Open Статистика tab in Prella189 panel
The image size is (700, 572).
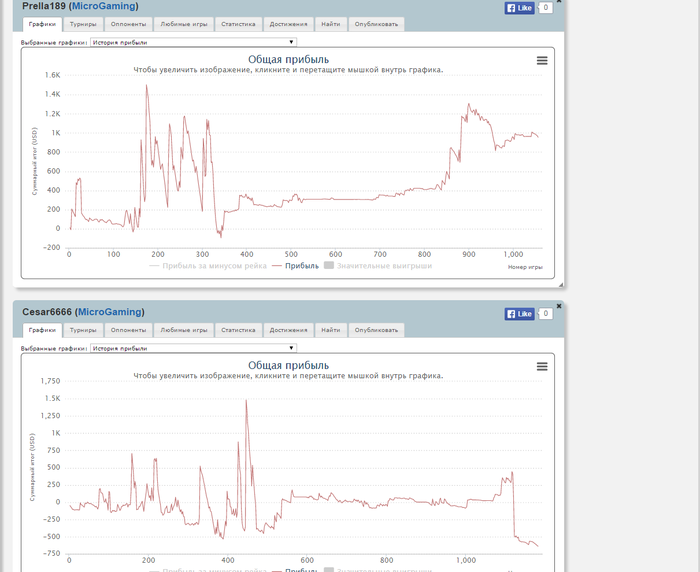coord(238,24)
